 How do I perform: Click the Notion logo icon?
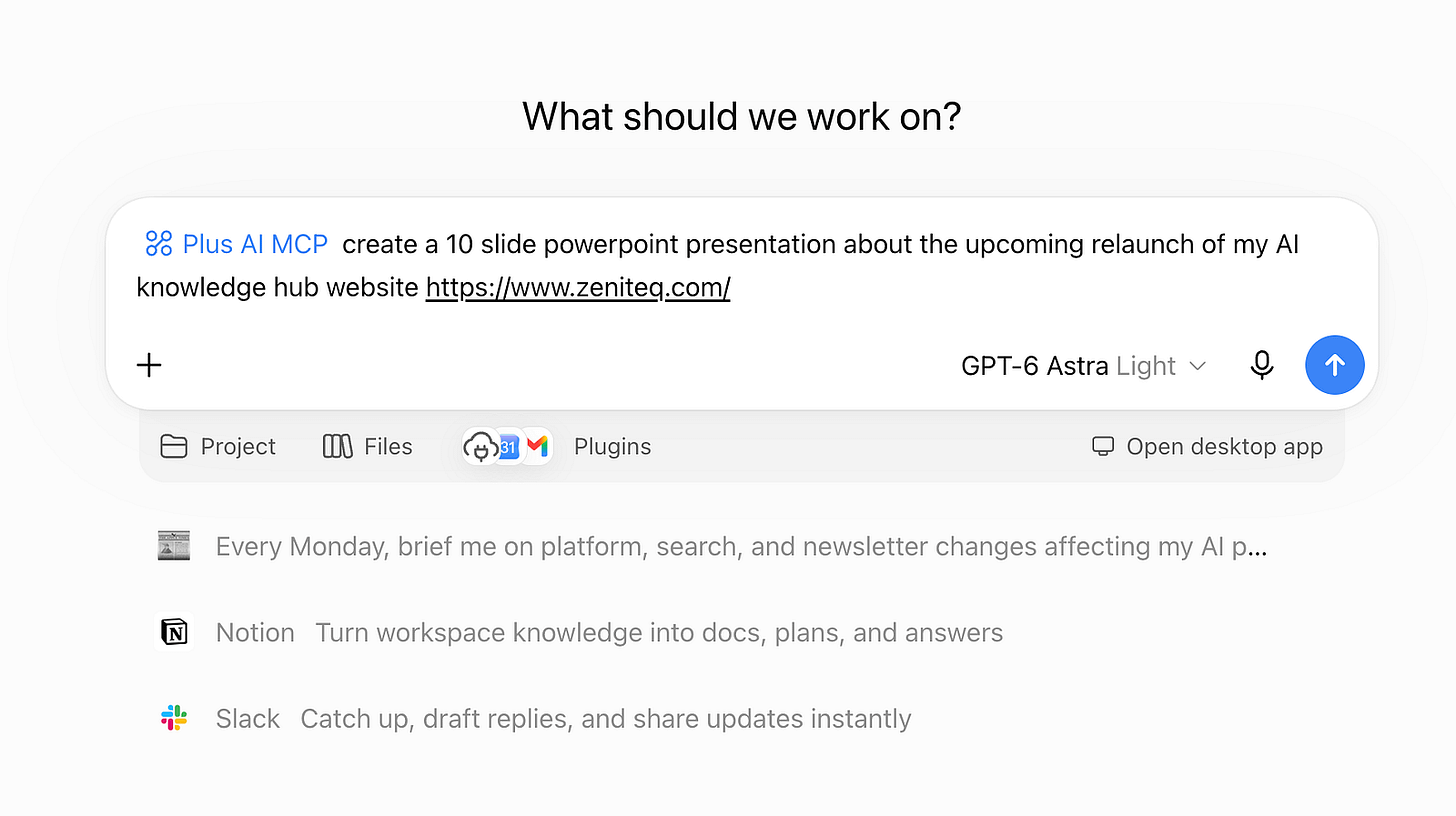(174, 632)
